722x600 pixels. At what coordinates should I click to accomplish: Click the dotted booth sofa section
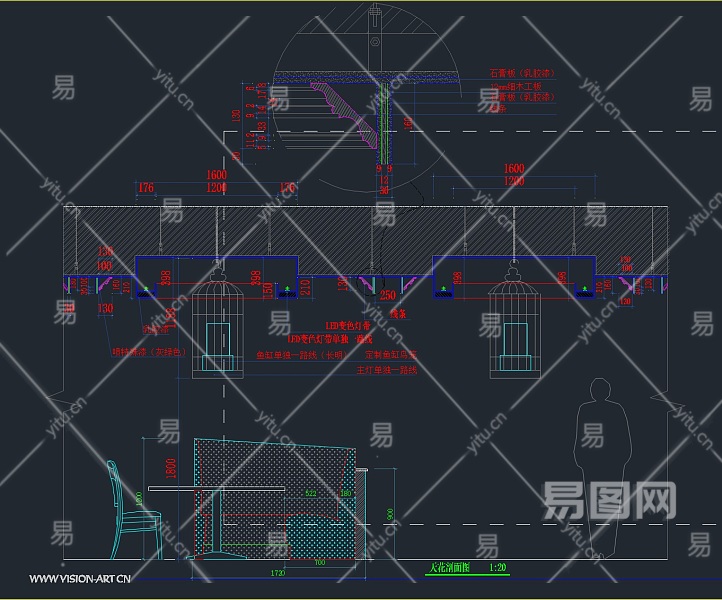pyautogui.click(x=276, y=499)
